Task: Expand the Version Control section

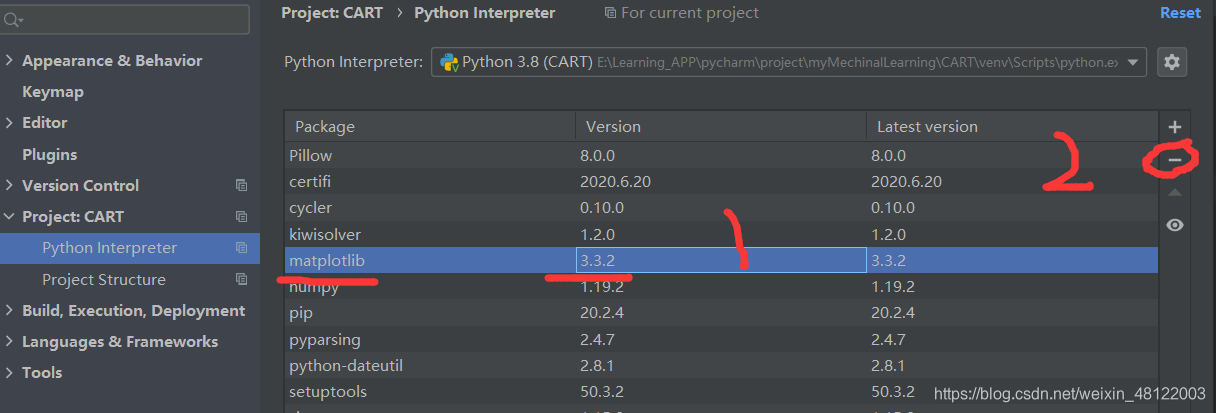Action: [9, 185]
